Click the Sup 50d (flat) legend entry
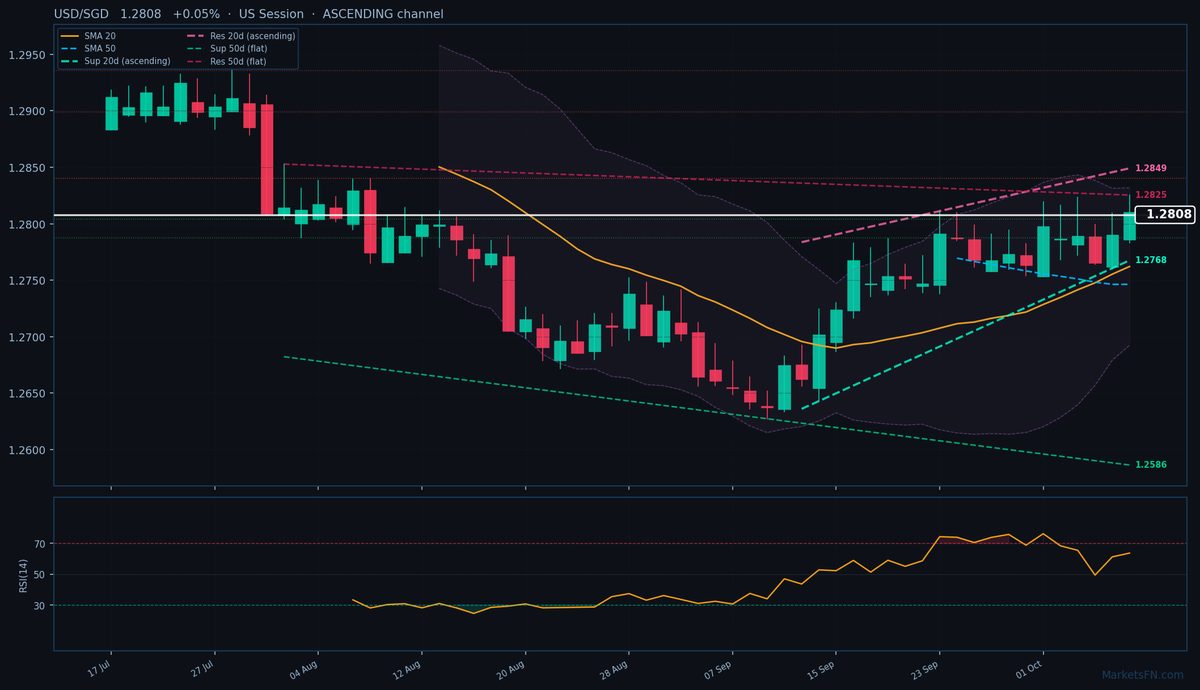 coord(226,48)
